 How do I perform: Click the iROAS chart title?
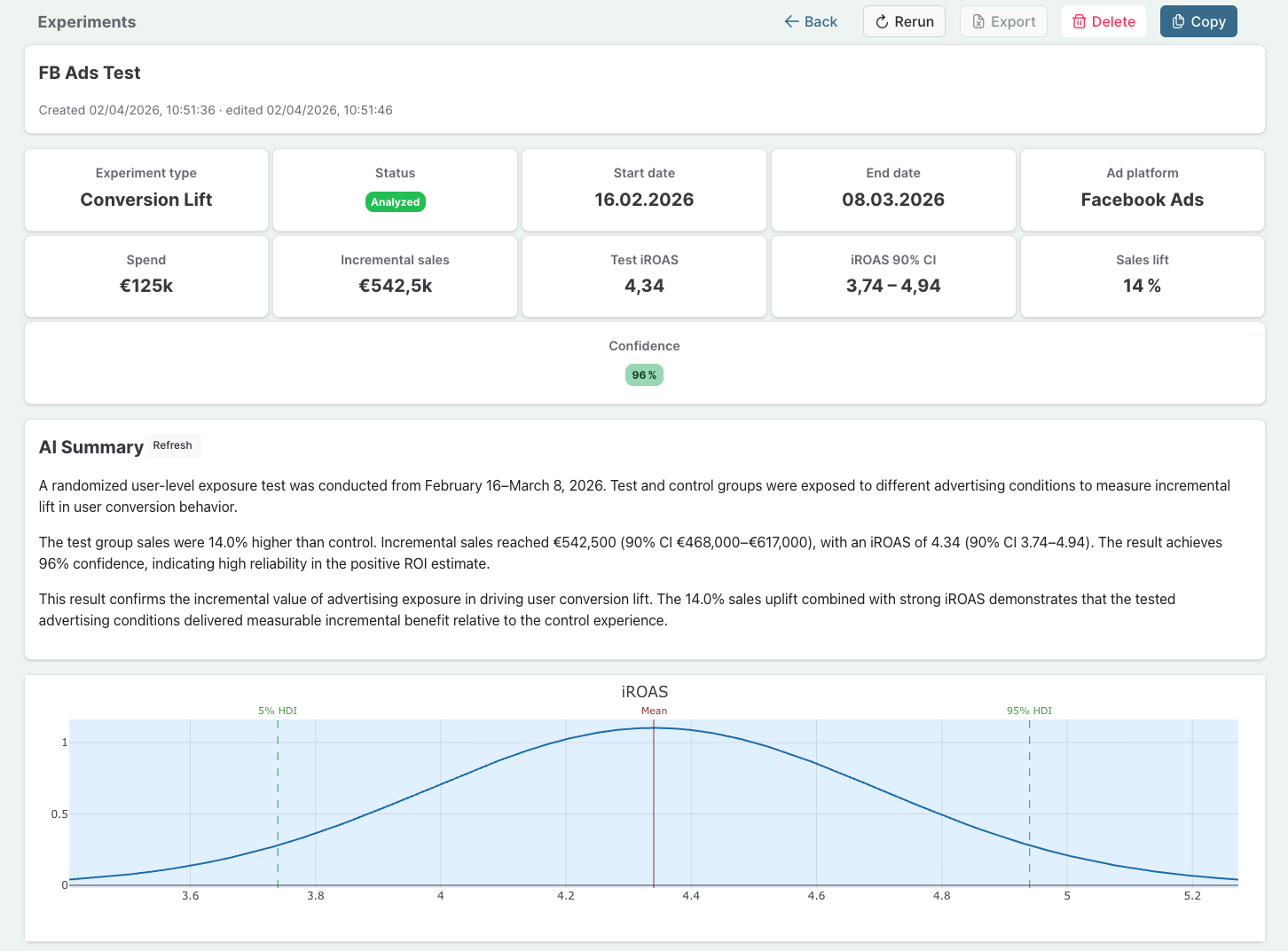pyautogui.click(x=644, y=692)
